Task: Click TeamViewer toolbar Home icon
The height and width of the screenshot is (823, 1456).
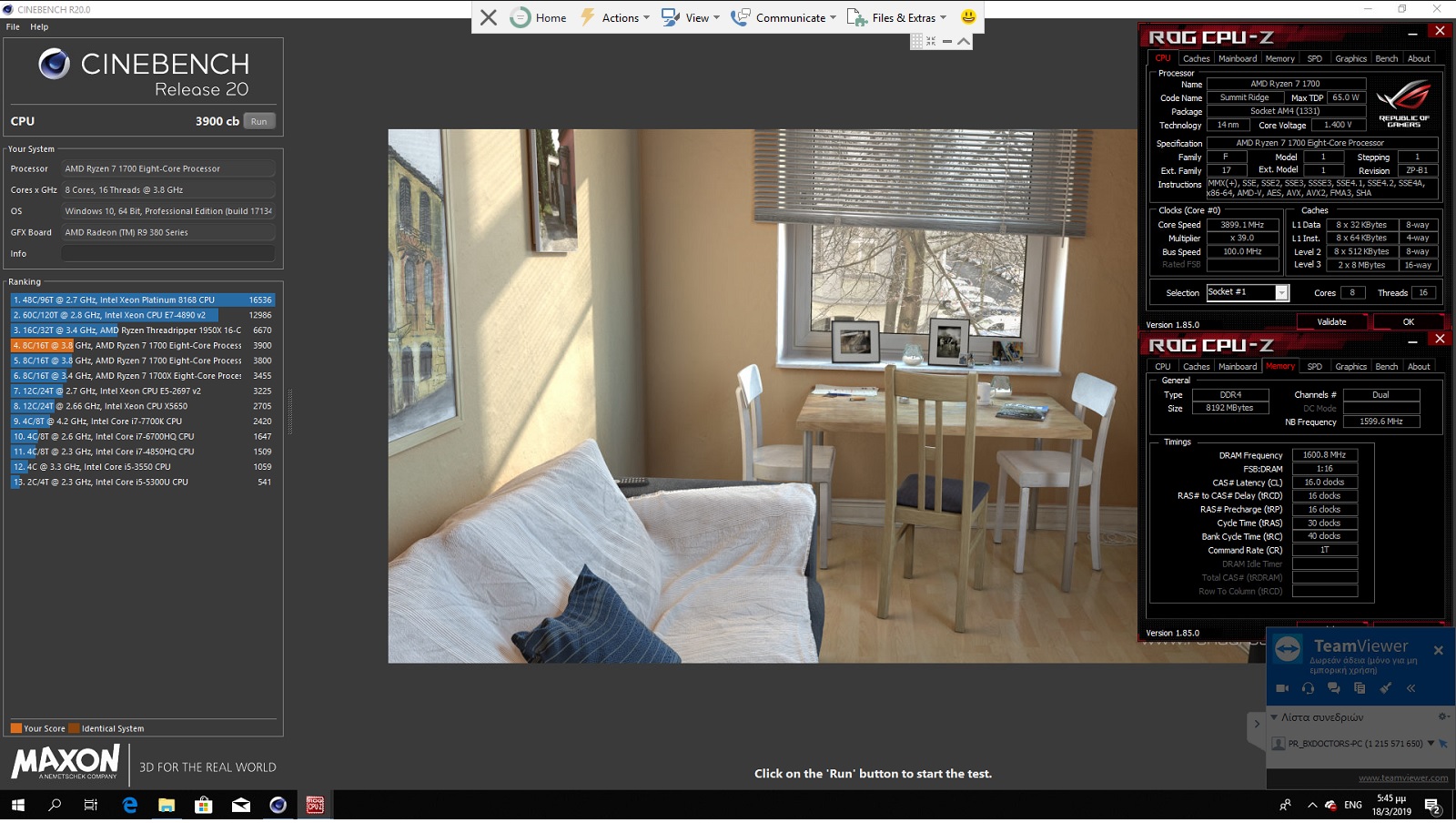Action: 521,17
